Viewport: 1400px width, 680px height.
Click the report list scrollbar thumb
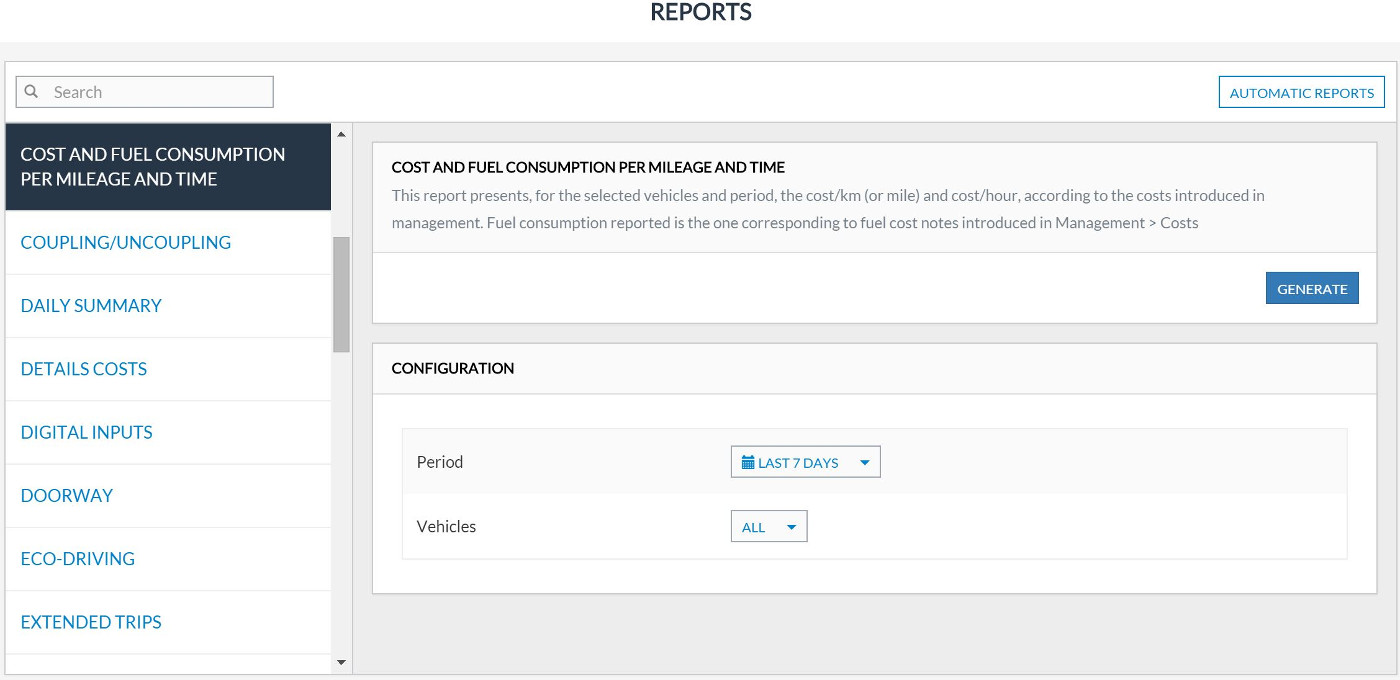[x=341, y=294]
